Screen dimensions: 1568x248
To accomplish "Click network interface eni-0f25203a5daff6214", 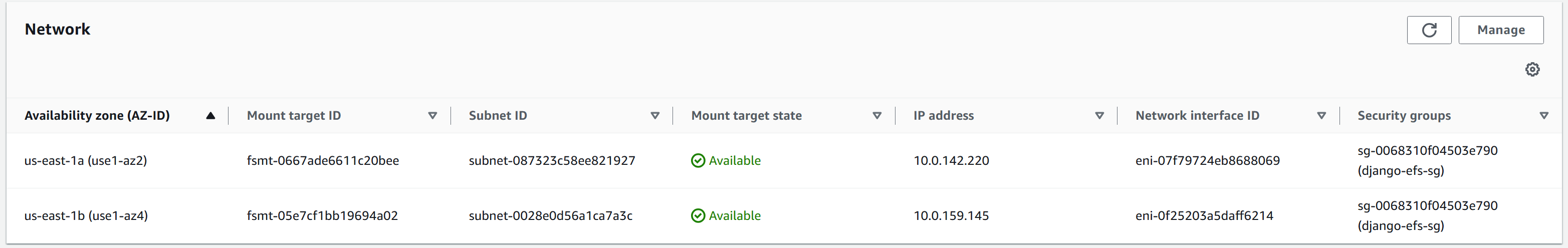I will click(x=1204, y=216).
